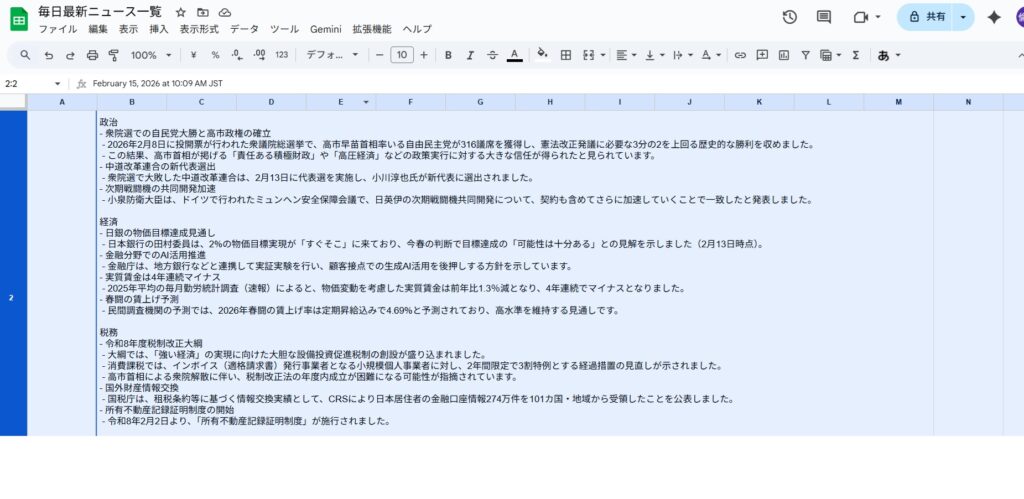Screen dimensions: 1024x499
Task: Click the undo arrow icon
Action: tap(48, 55)
